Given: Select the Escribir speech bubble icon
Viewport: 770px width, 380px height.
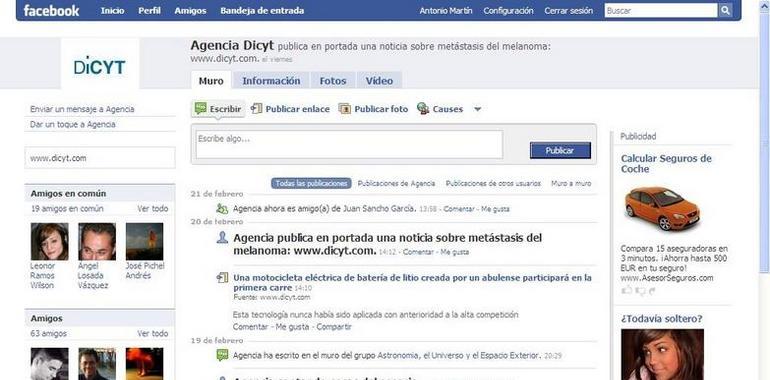Looking at the screenshot, I should [x=200, y=109].
